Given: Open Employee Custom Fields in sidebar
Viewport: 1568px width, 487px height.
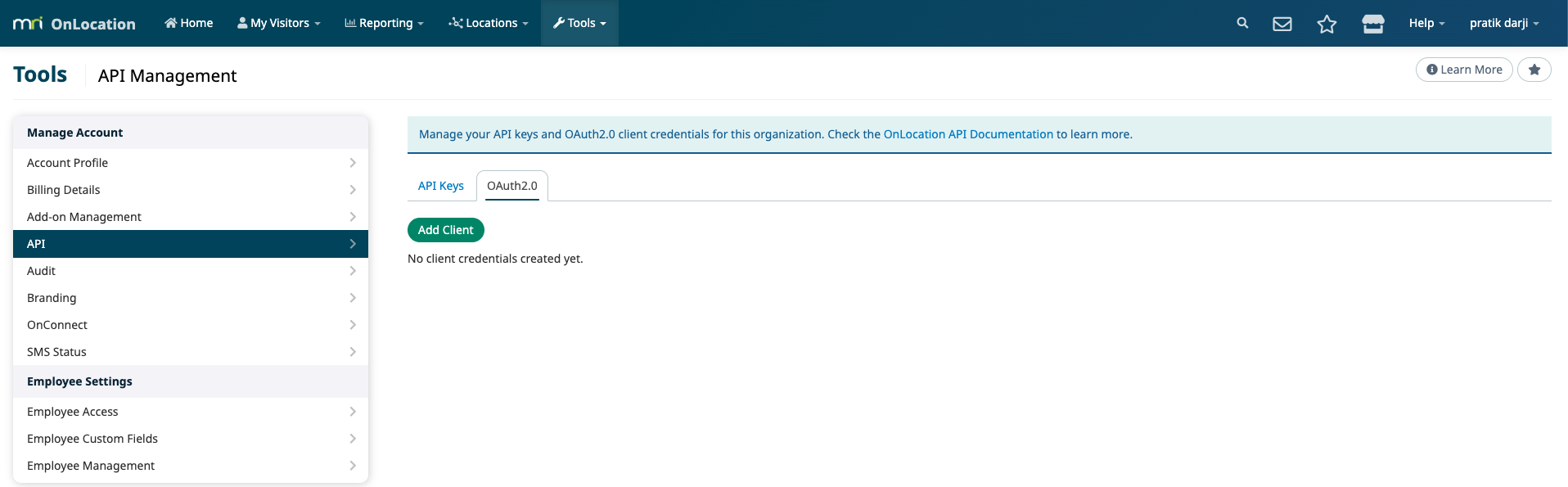Looking at the screenshot, I should click(x=191, y=439).
